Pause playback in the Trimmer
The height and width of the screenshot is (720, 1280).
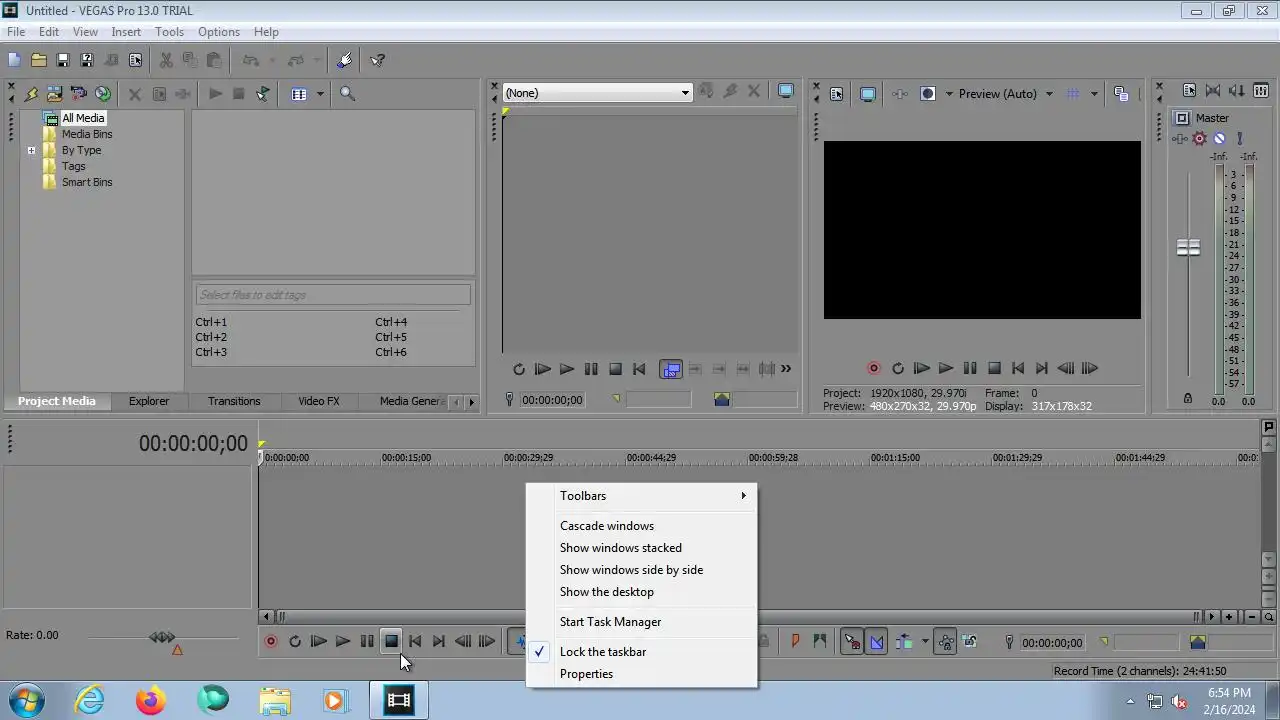point(591,369)
